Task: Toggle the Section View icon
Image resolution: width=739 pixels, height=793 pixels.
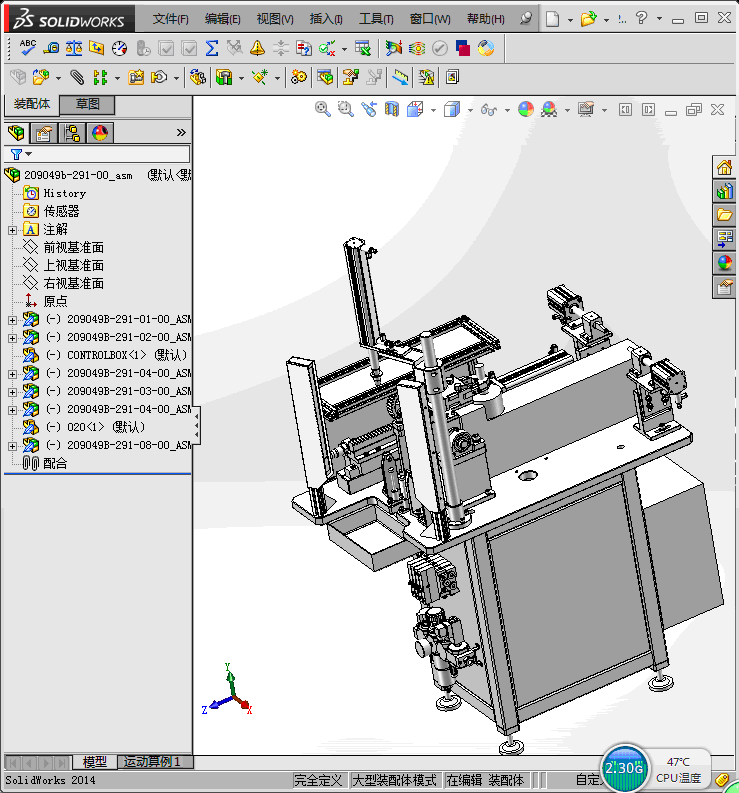Action: coord(392,109)
